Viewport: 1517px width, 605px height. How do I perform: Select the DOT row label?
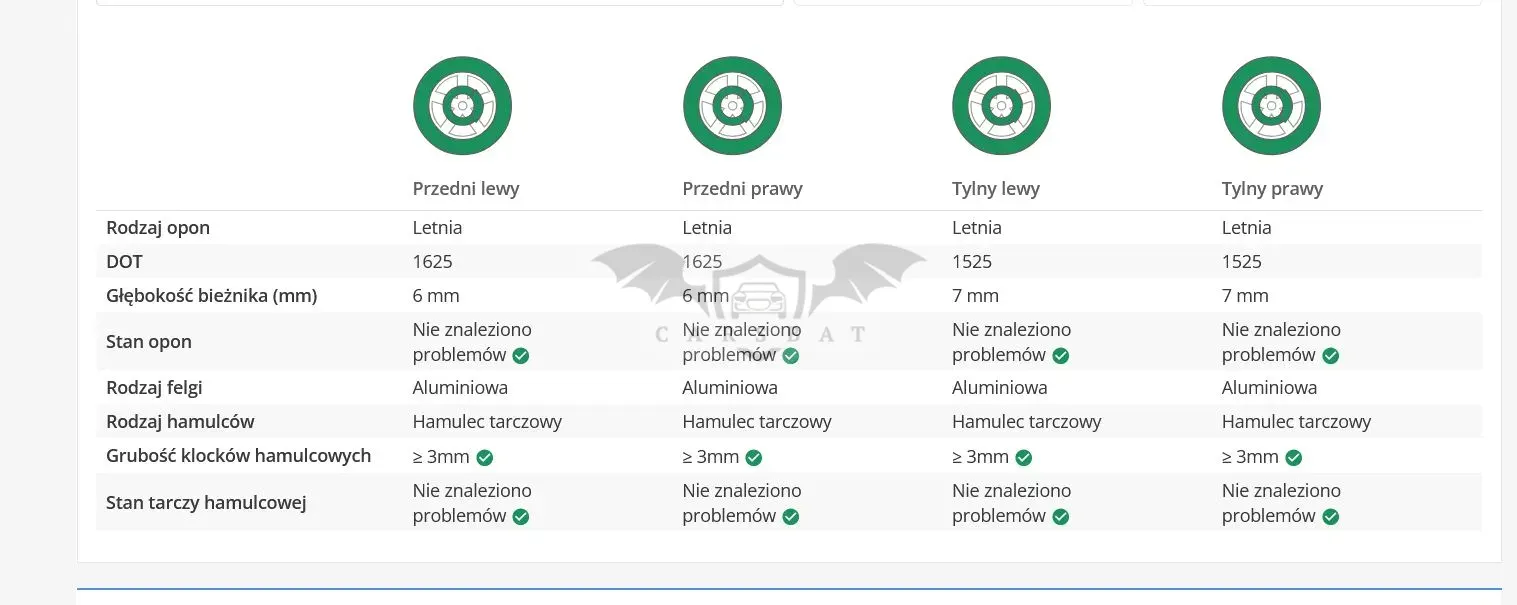(124, 262)
